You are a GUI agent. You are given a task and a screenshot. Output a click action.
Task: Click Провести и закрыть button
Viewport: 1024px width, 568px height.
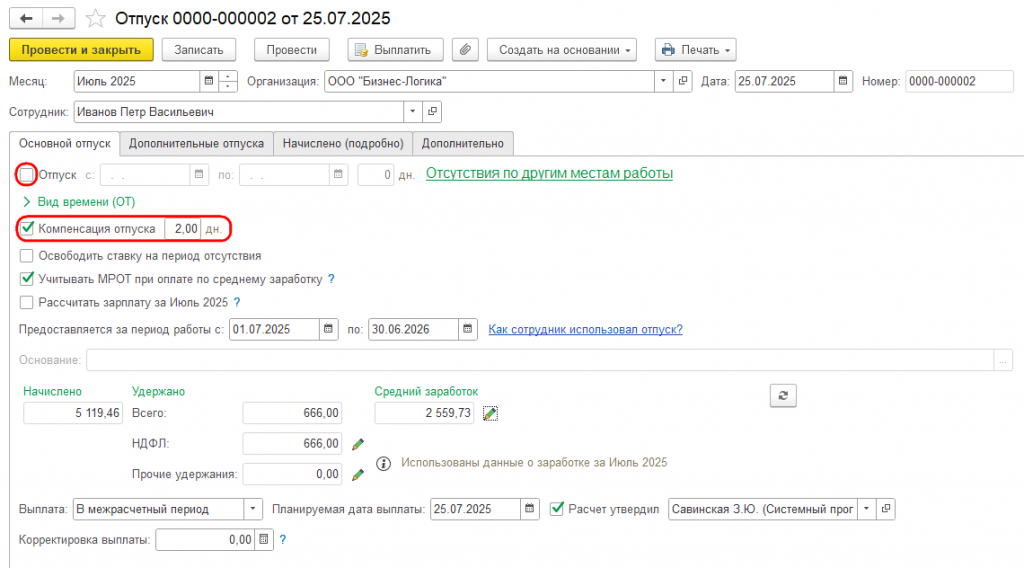[81, 50]
